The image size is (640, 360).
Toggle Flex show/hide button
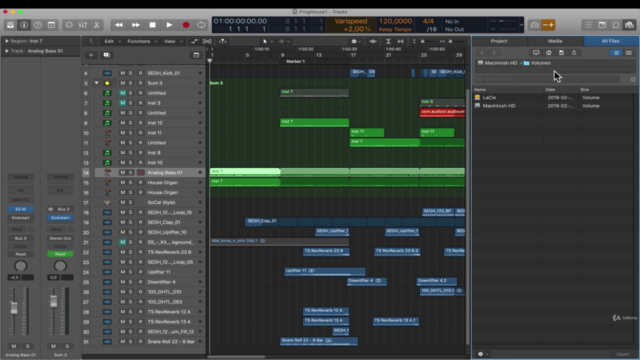(207, 41)
